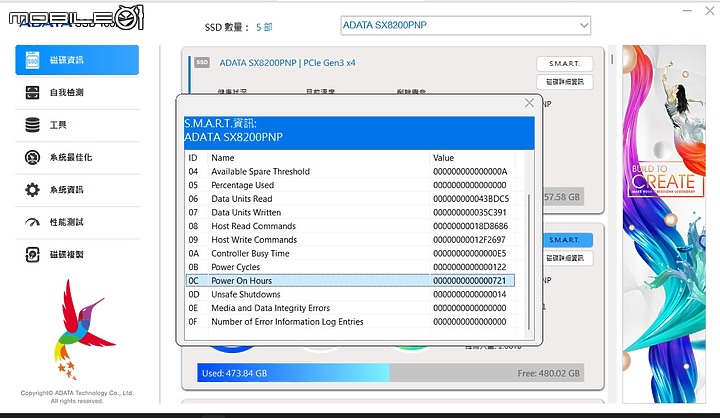Click the disk clone icon
Screen dimensions: 720x418
pyautogui.click(x=32, y=254)
